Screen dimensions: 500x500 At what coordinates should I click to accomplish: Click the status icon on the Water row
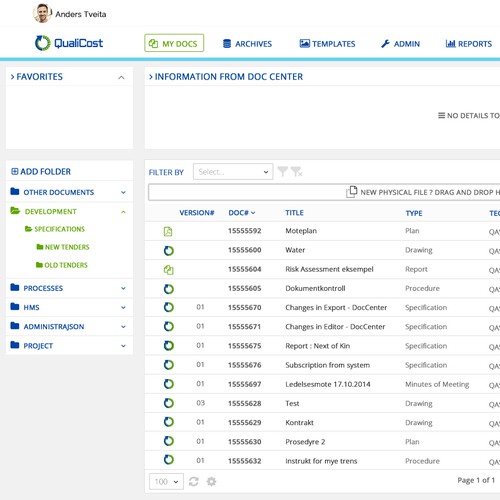click(x=169, y=250)
